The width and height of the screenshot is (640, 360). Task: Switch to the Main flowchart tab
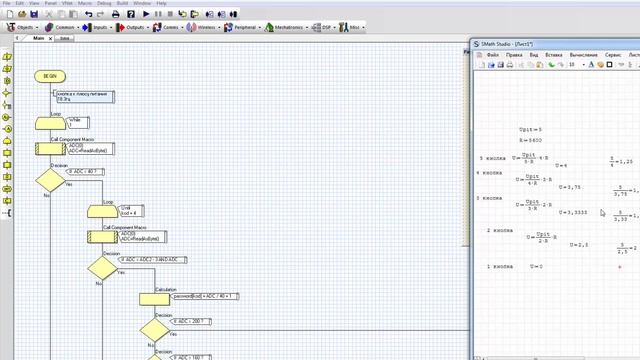38,38
